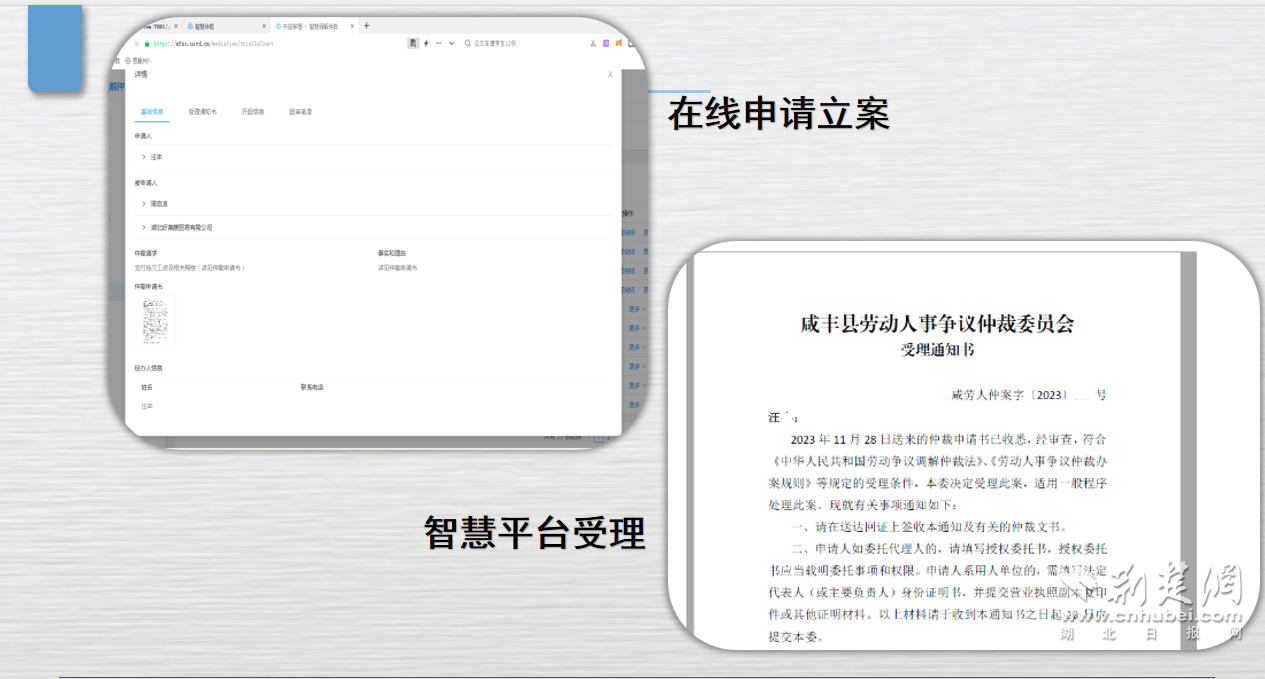Click the reader mode icon in the address bar
Viewport: 1265px width, 679px height.
tap(412, 43)
